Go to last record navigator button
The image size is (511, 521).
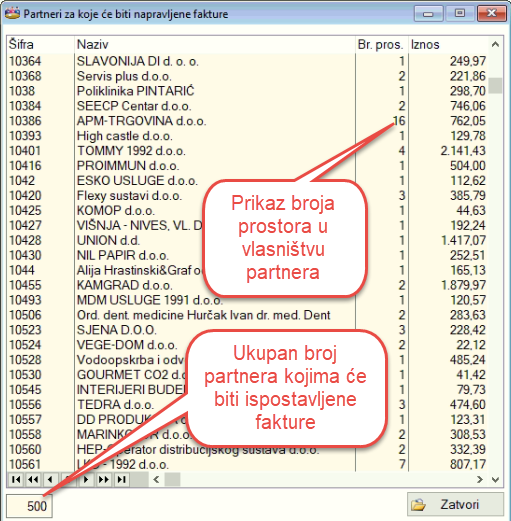point(121,479)
